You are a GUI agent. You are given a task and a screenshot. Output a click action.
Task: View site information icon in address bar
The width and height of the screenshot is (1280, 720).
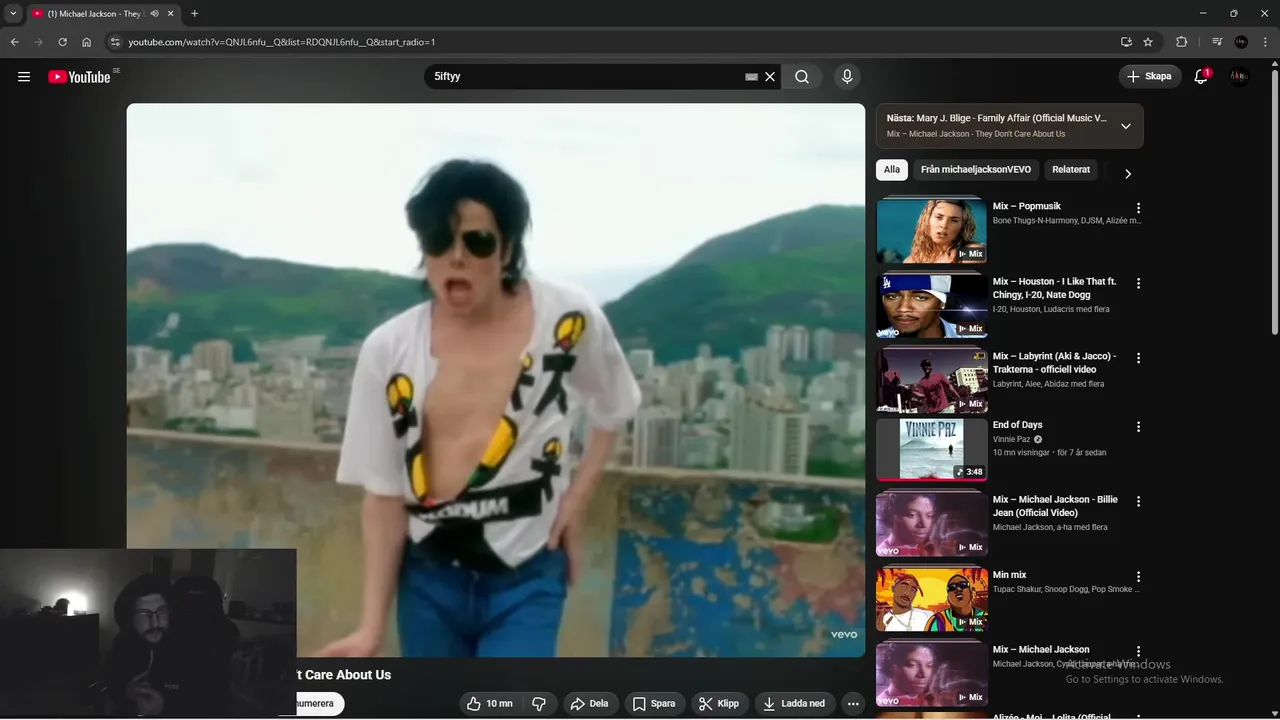tap(115, 42)
